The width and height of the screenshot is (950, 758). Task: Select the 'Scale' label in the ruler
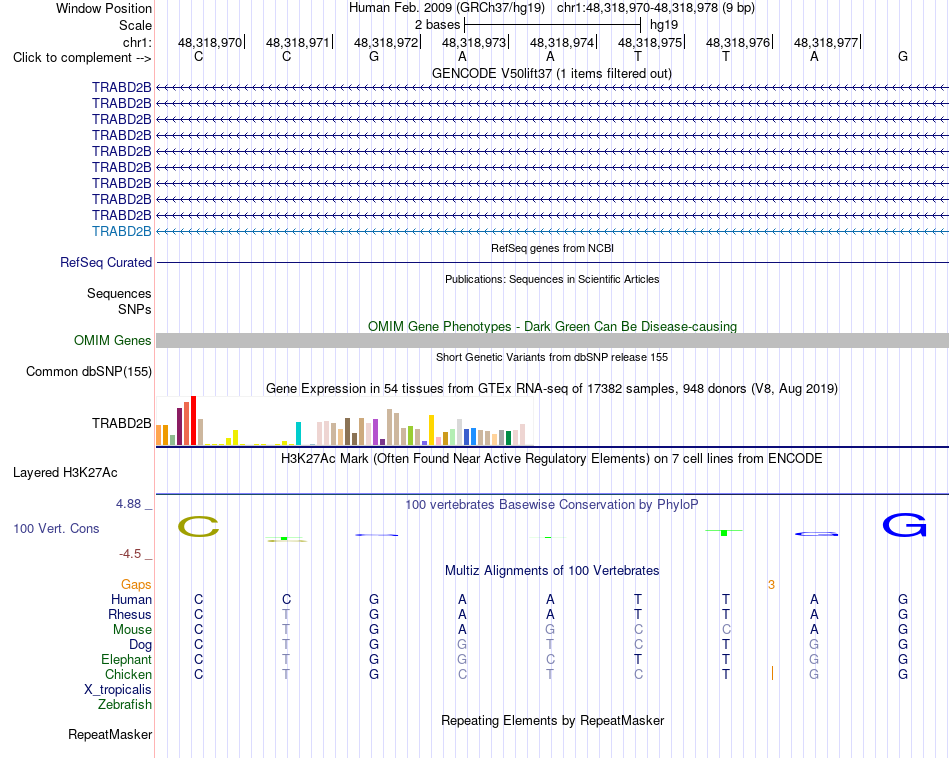pyautogui.click(x=135, y=25)
